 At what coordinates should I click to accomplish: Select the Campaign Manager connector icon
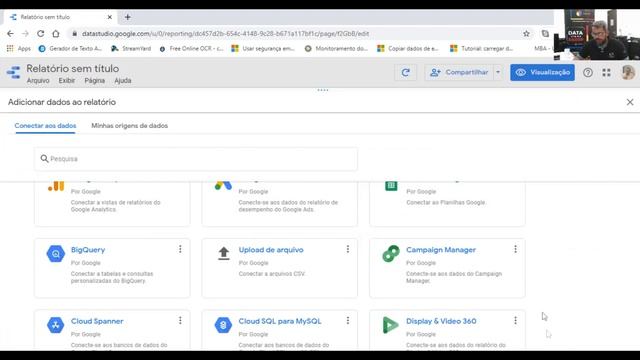tap(391, 253)
